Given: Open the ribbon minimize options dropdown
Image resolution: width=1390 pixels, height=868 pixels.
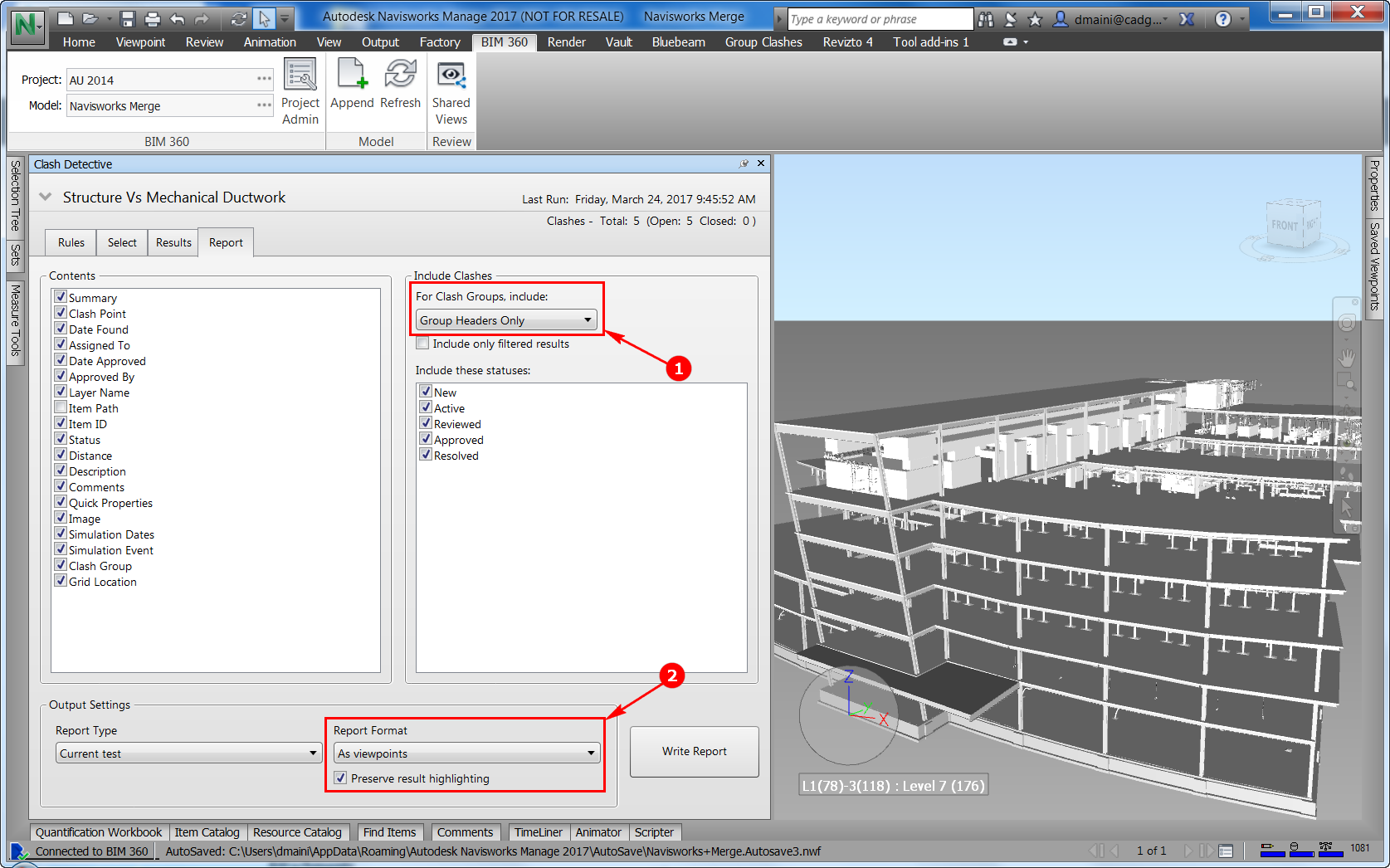Looking at the screenshot, I should tap(1026, 41).
